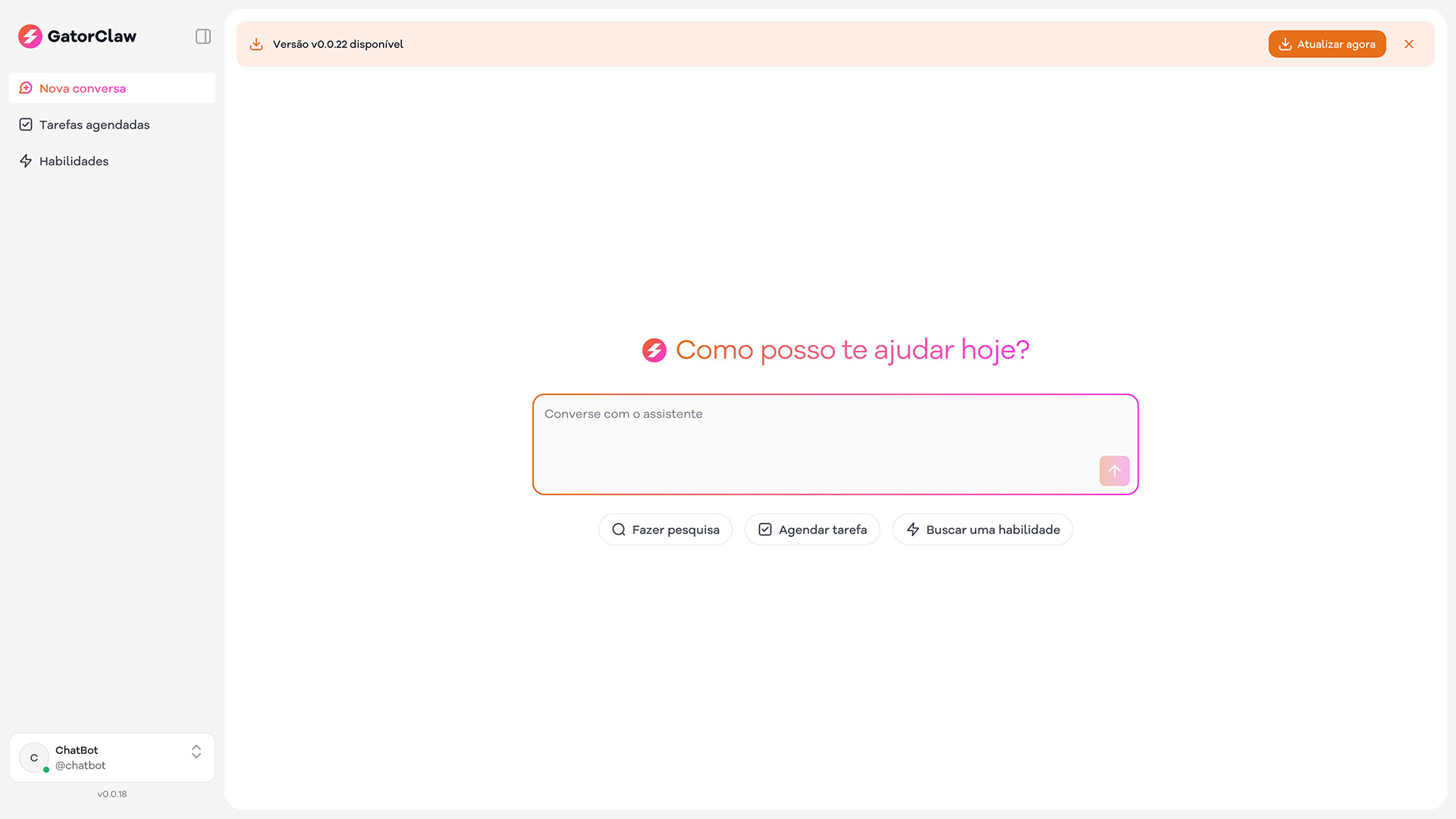Click the magnifier icon on Fazer pesquisa
Image resolution: width=1456 pixels, height=819 pixels.
pyautogui.click(x=619, y=529)
